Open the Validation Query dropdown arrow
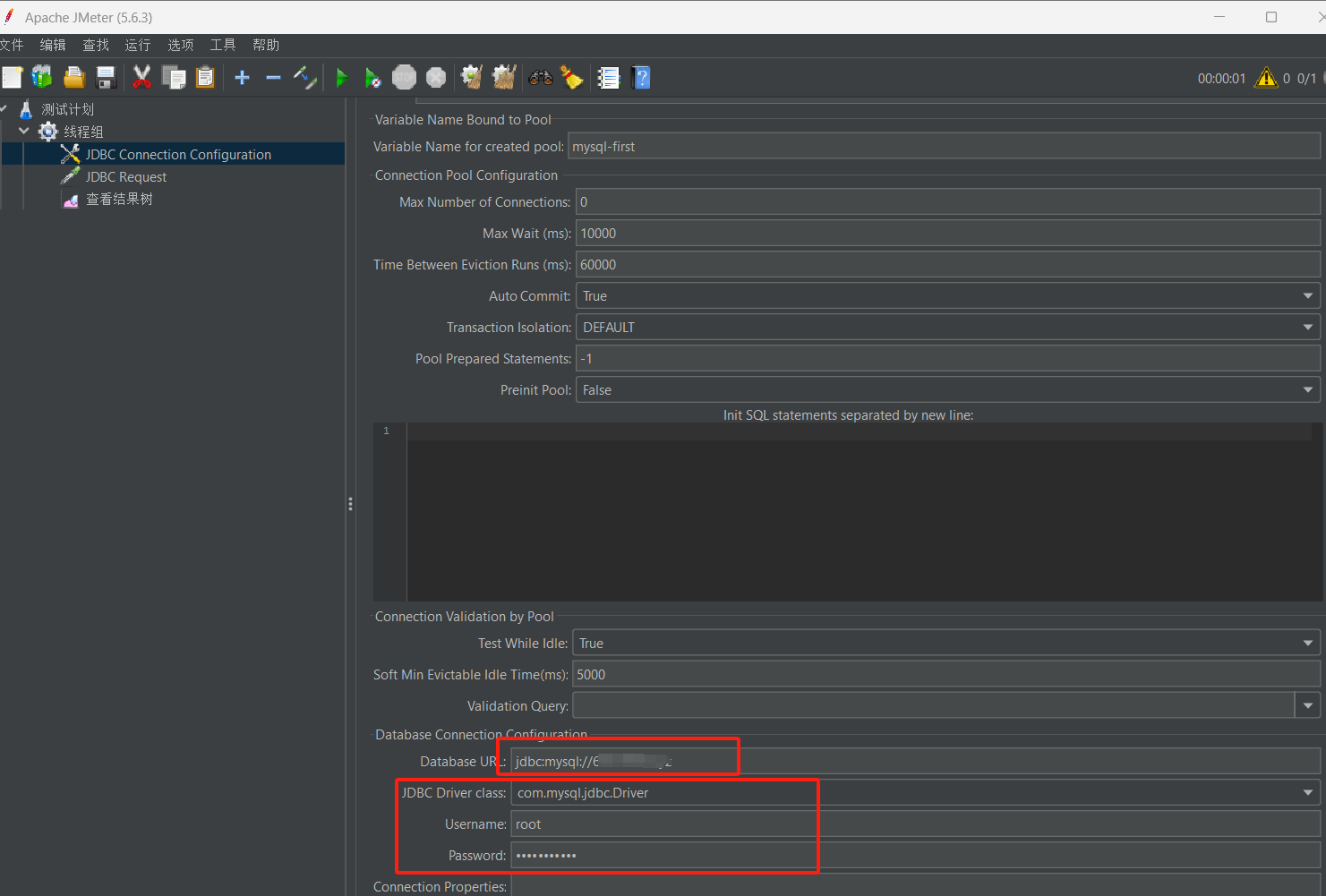Viewport: 1326px width, 896px height. click(1308, 706)
